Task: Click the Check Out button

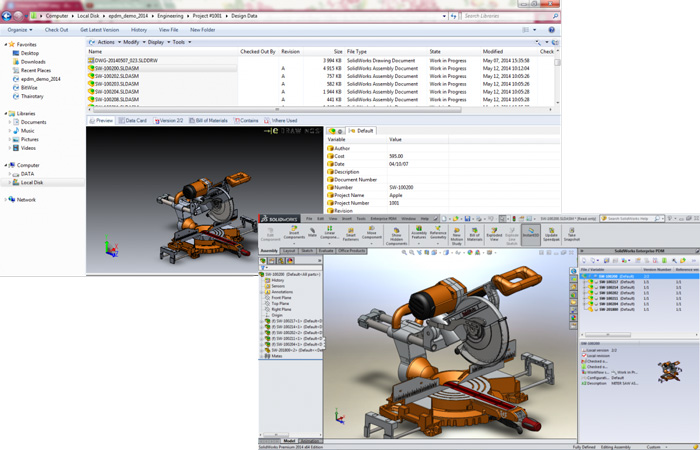Action: click(56, 30)
